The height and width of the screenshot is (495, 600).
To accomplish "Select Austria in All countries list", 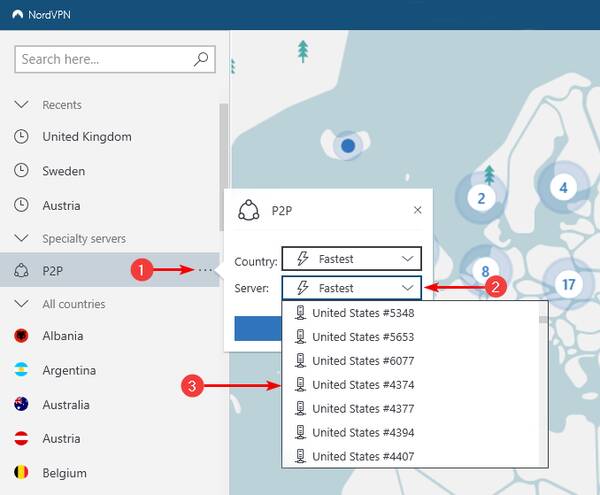I will pos(61,438).
